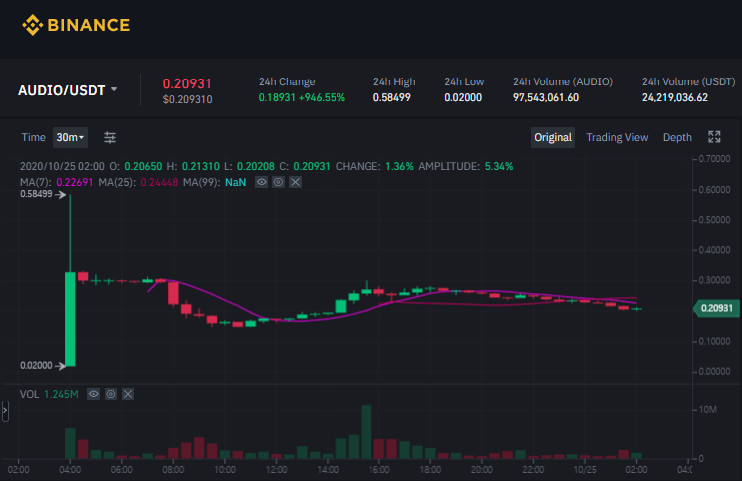Click the red last price 0.20931

point(187,84)
